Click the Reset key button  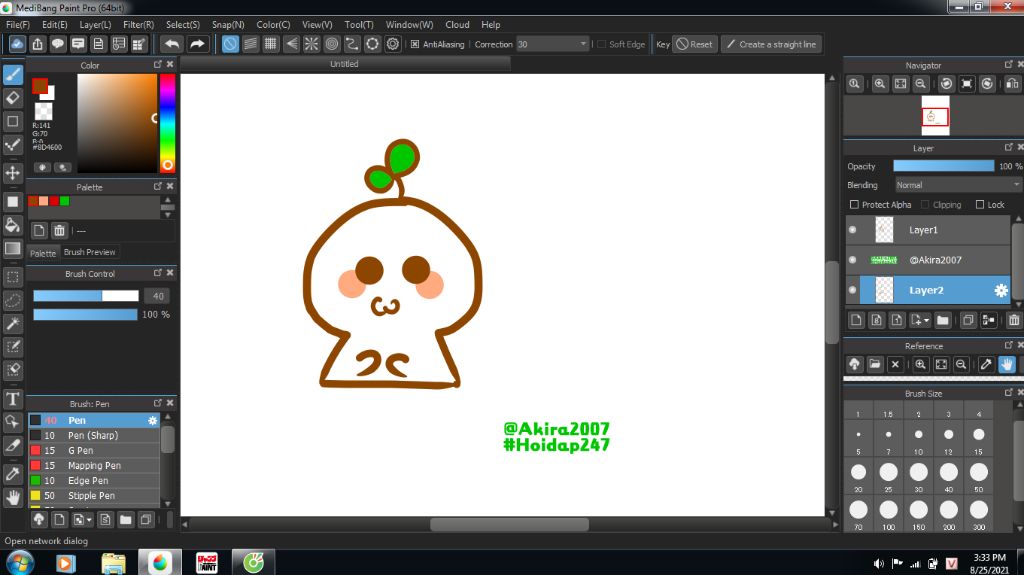(695, 44)
